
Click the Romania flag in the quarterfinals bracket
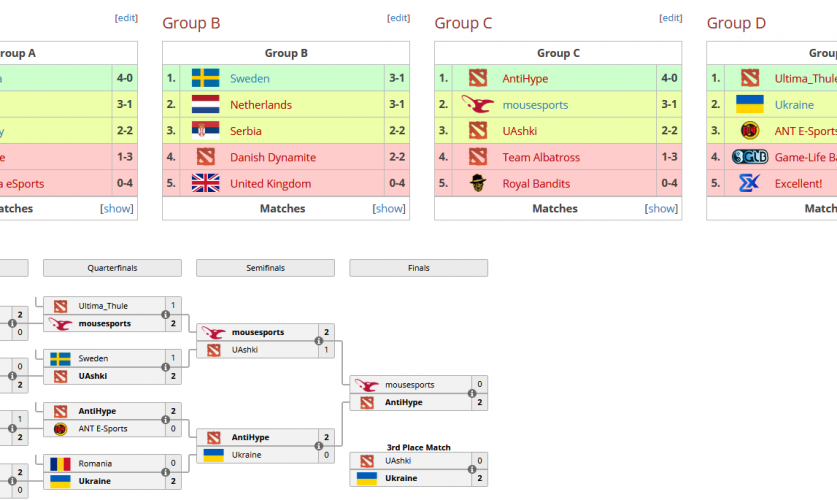(x=61, y=463)
